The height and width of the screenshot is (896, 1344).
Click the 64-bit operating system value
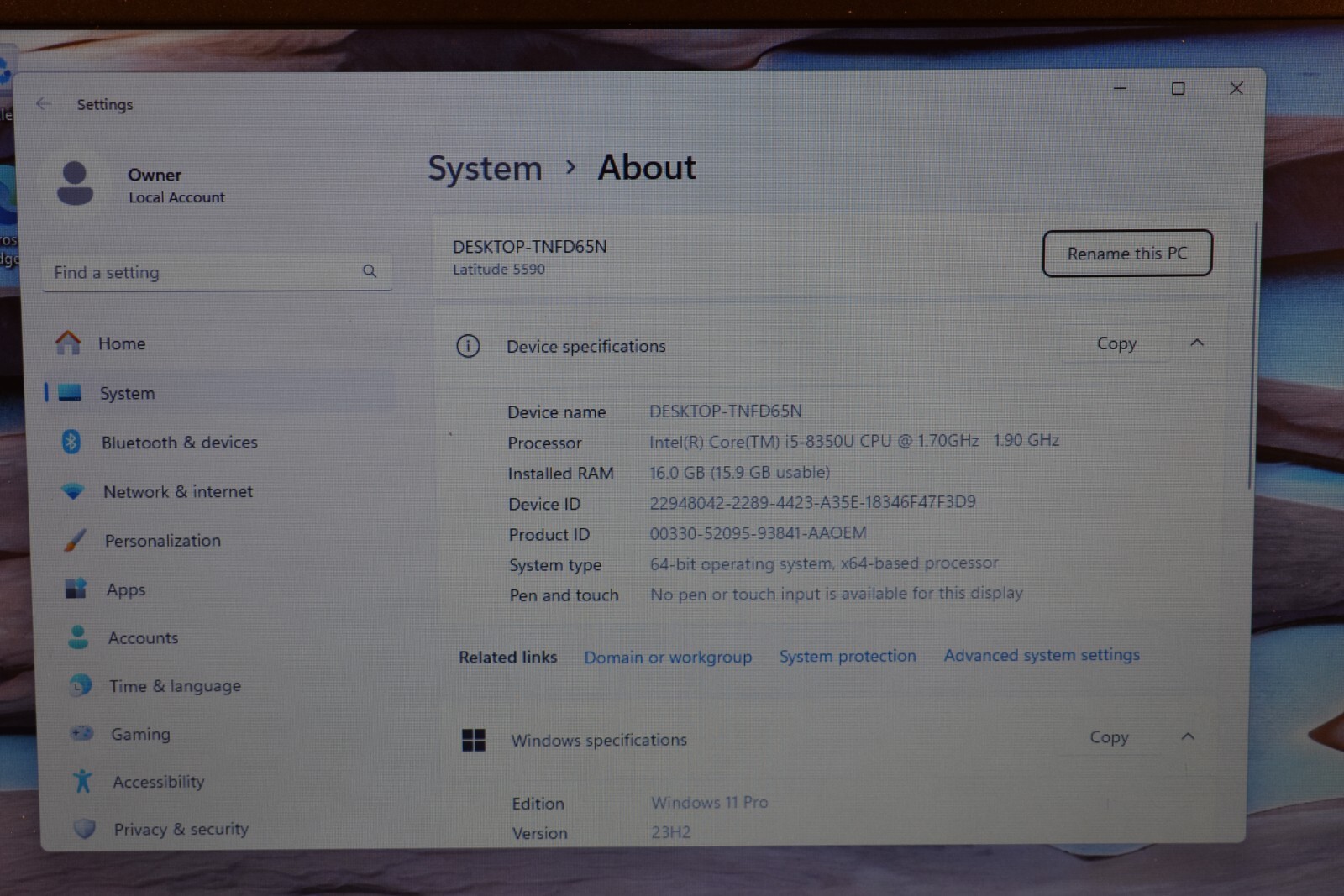pos(824,563)
